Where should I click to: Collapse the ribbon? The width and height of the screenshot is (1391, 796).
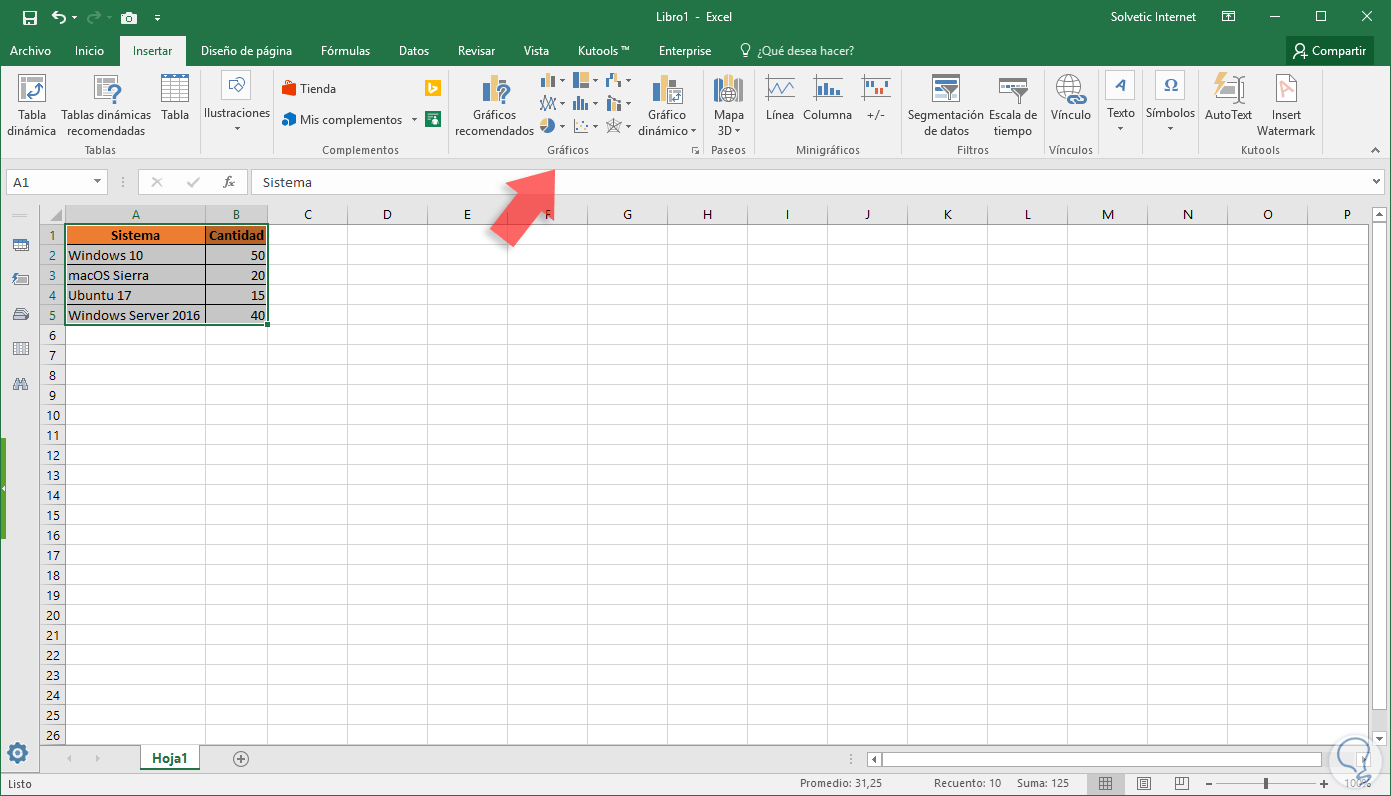(x=1376, y=150)
